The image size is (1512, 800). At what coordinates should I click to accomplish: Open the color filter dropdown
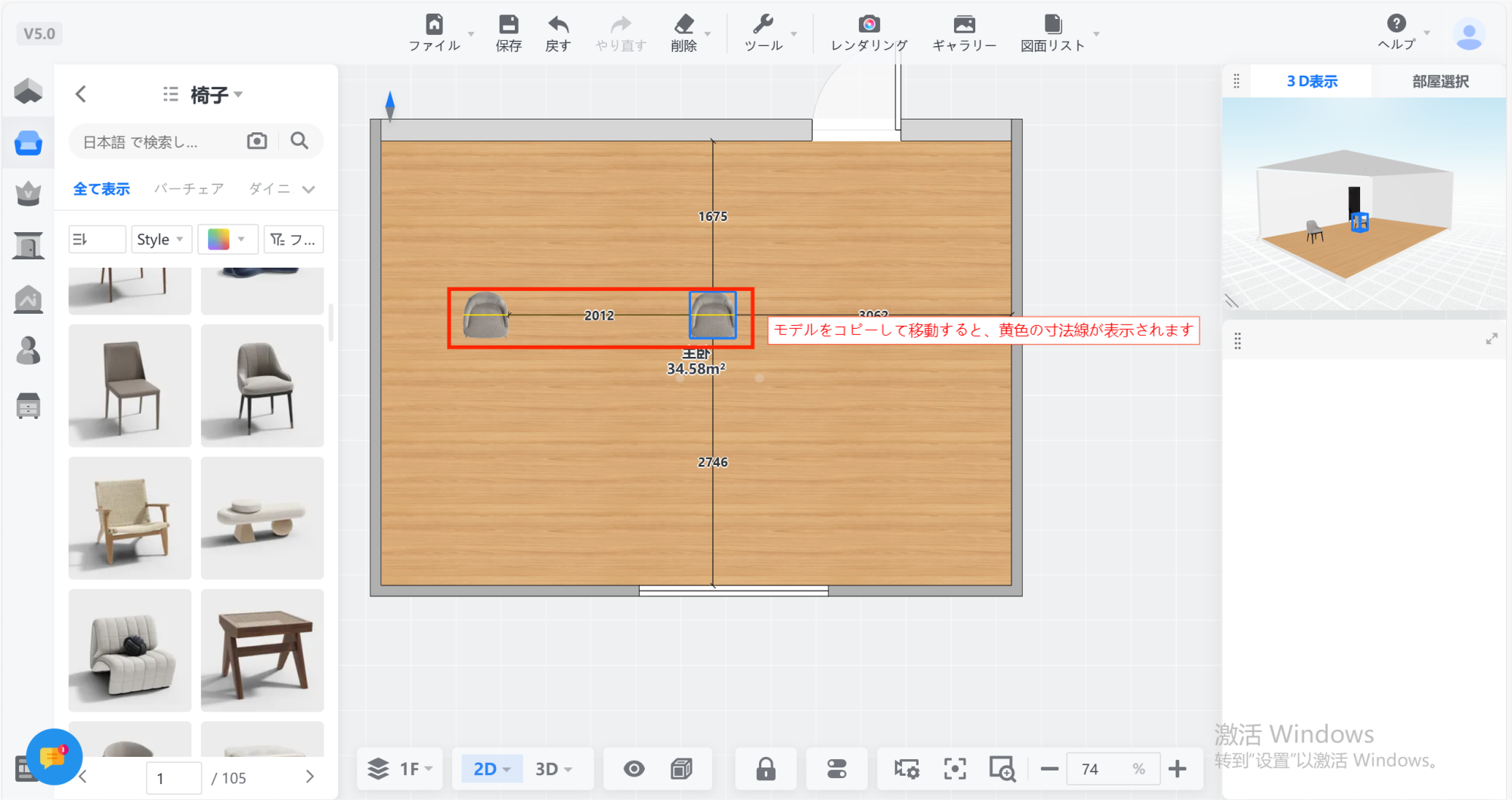[228, 240]
